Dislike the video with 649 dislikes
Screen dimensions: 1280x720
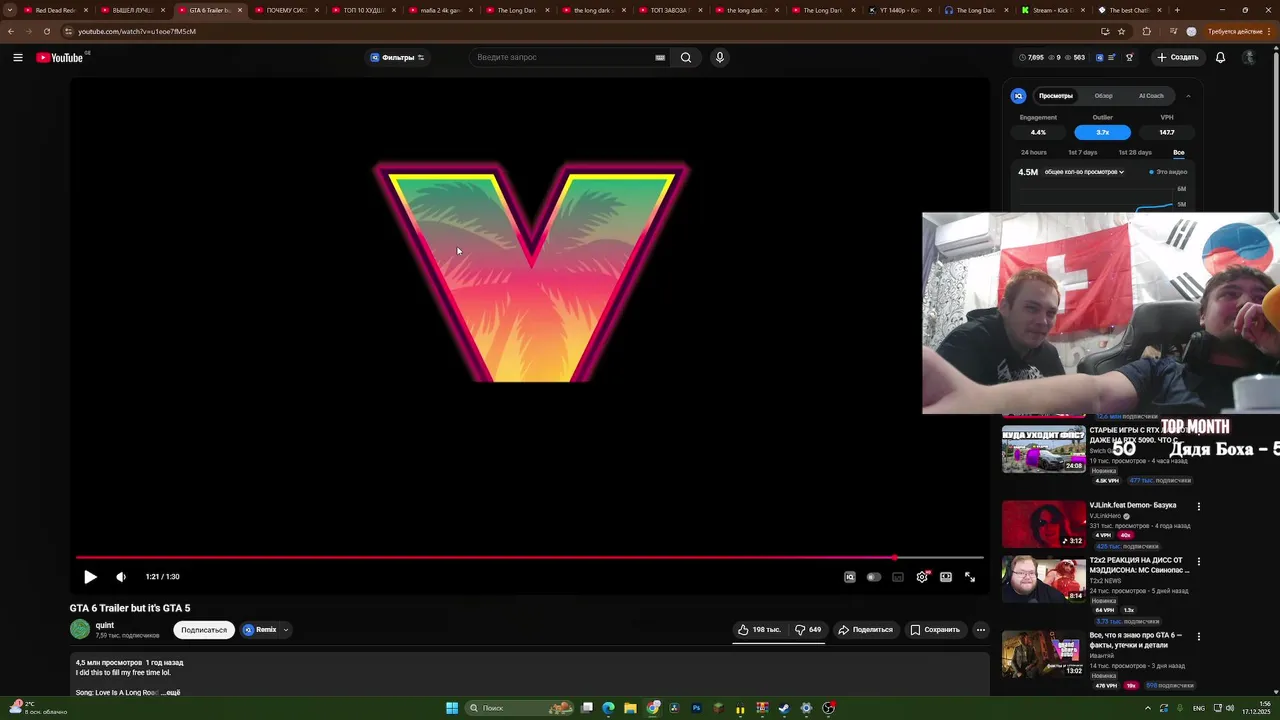coord(807,630)
